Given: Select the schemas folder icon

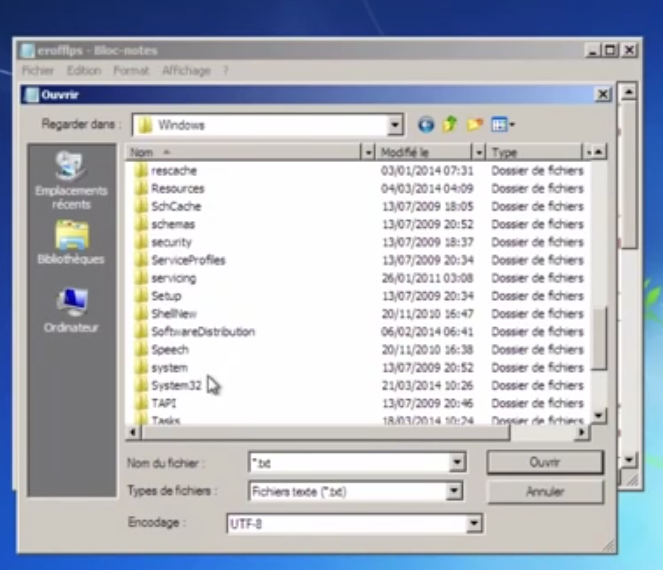Looking at the screenshot, I should pyautogui.click(x=141, y=224).
